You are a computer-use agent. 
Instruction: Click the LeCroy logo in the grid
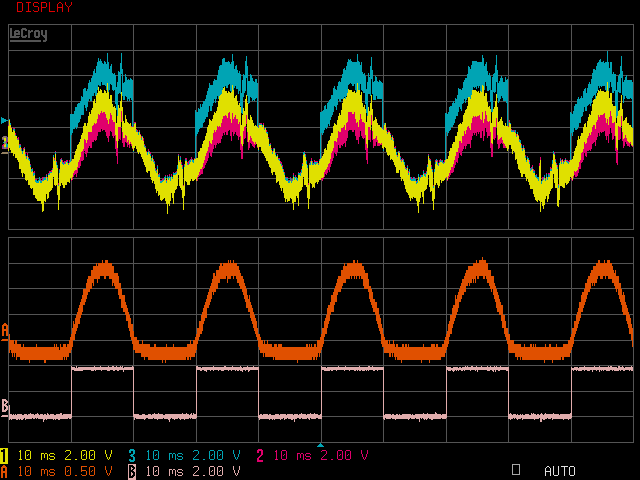(x=28, y=34)
